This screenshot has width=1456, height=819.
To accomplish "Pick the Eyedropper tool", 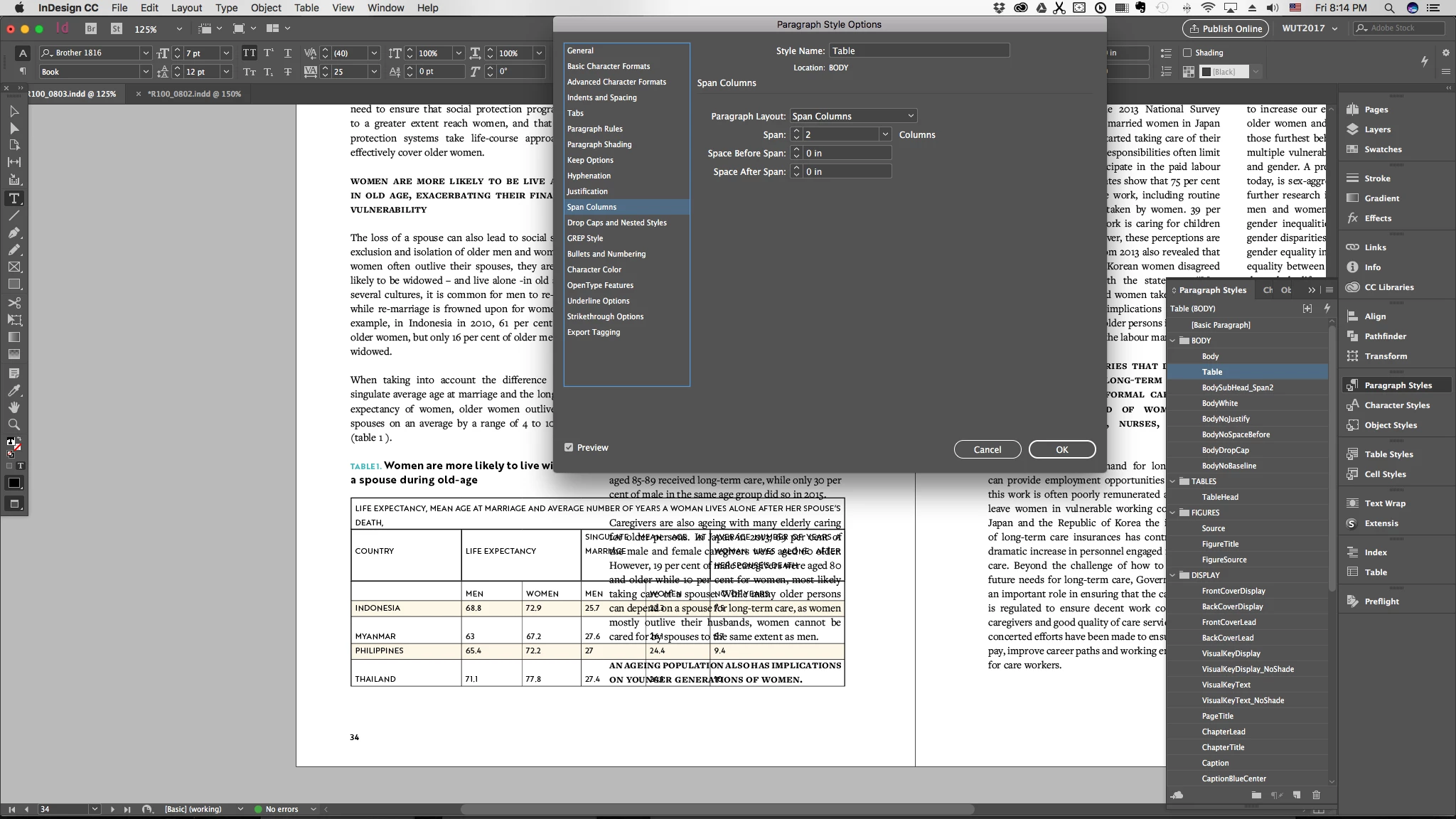I will coord(14,390).
